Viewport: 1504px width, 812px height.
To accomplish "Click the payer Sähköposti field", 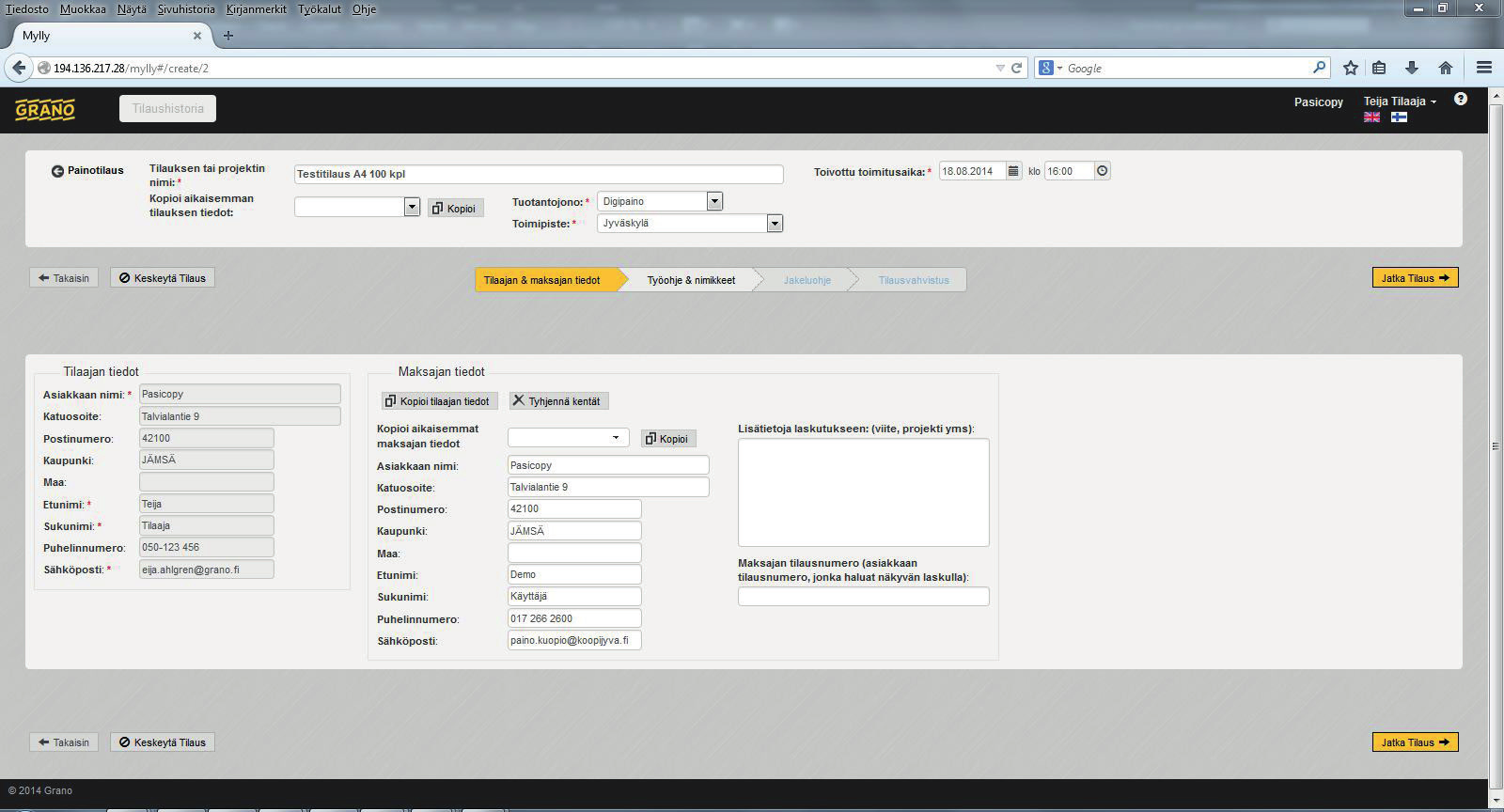I will point(574,640).
